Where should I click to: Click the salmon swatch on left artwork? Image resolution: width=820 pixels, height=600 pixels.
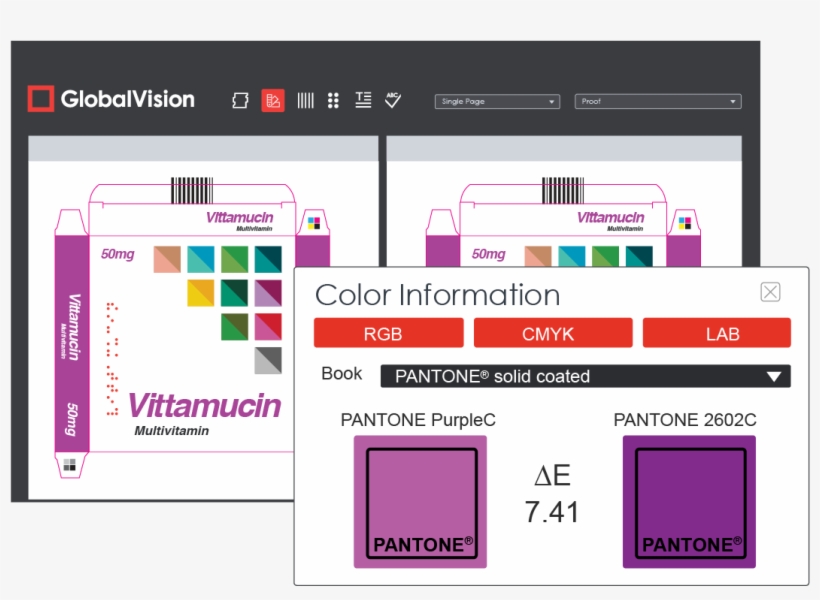pos(167,259)
